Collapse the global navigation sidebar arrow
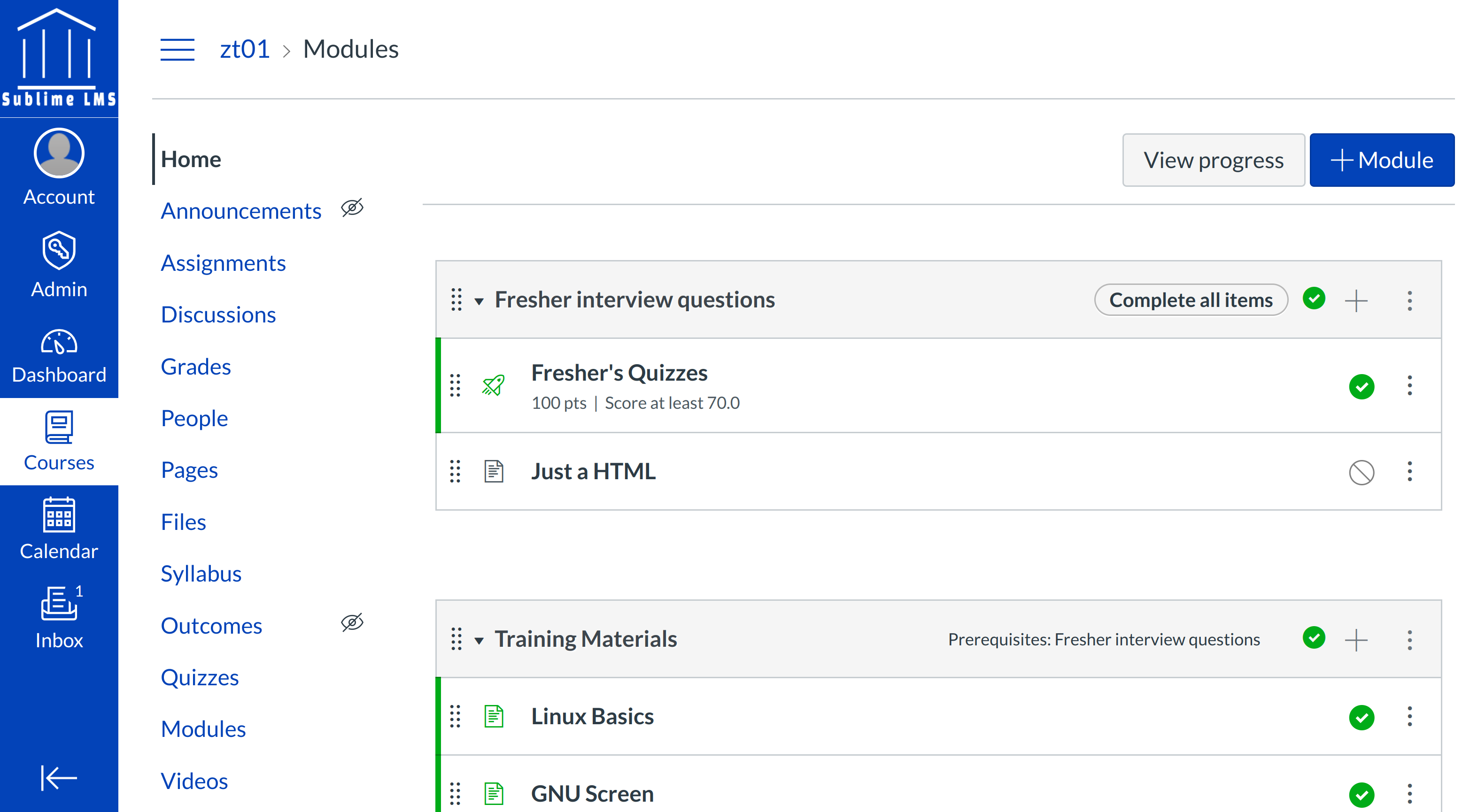This screenshot has width=1470, height=812. point(59,778)
